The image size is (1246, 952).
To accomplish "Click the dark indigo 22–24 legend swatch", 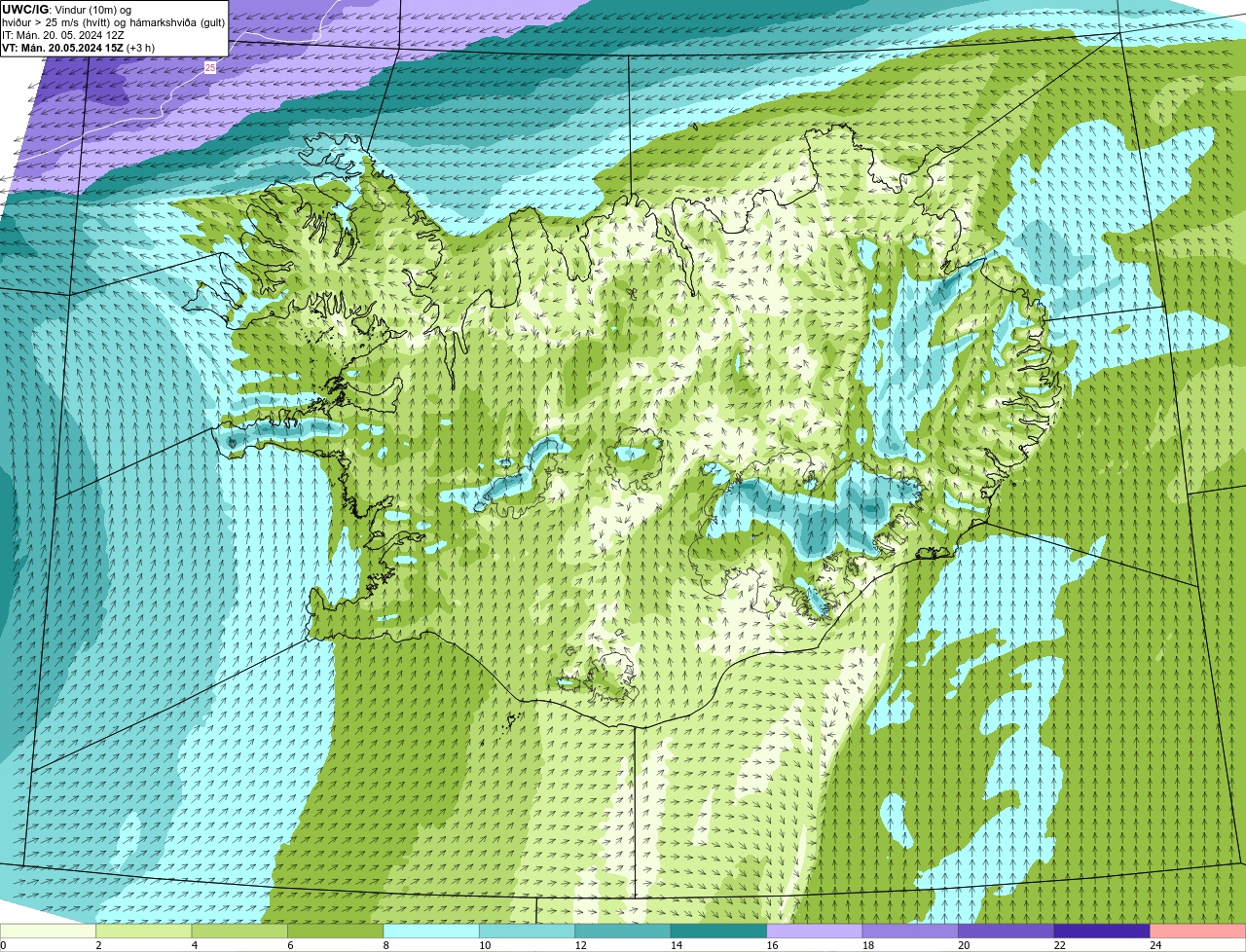I will point(1102,931).
